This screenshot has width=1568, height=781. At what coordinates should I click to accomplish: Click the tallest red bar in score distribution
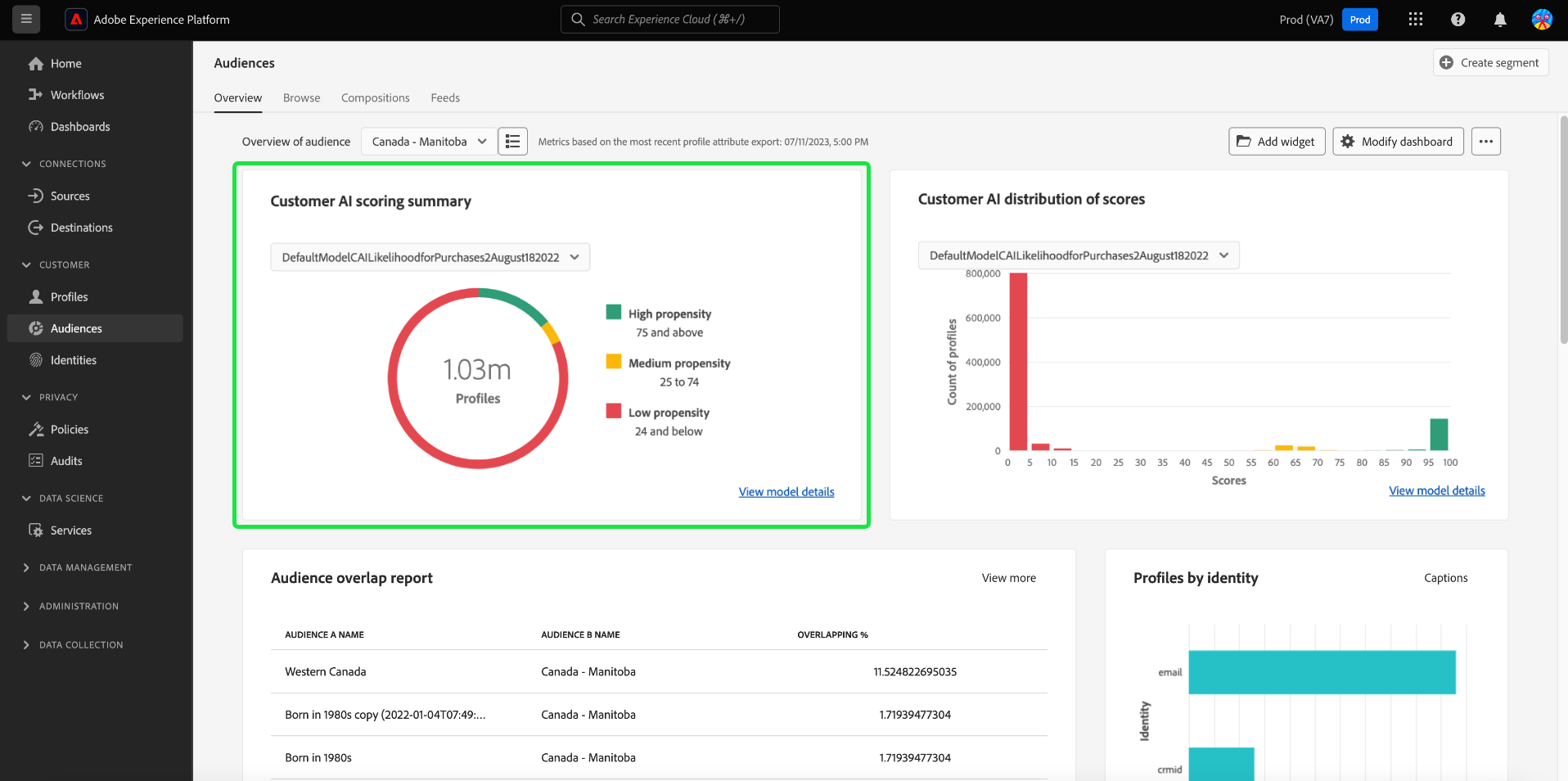pos(1018,362)
